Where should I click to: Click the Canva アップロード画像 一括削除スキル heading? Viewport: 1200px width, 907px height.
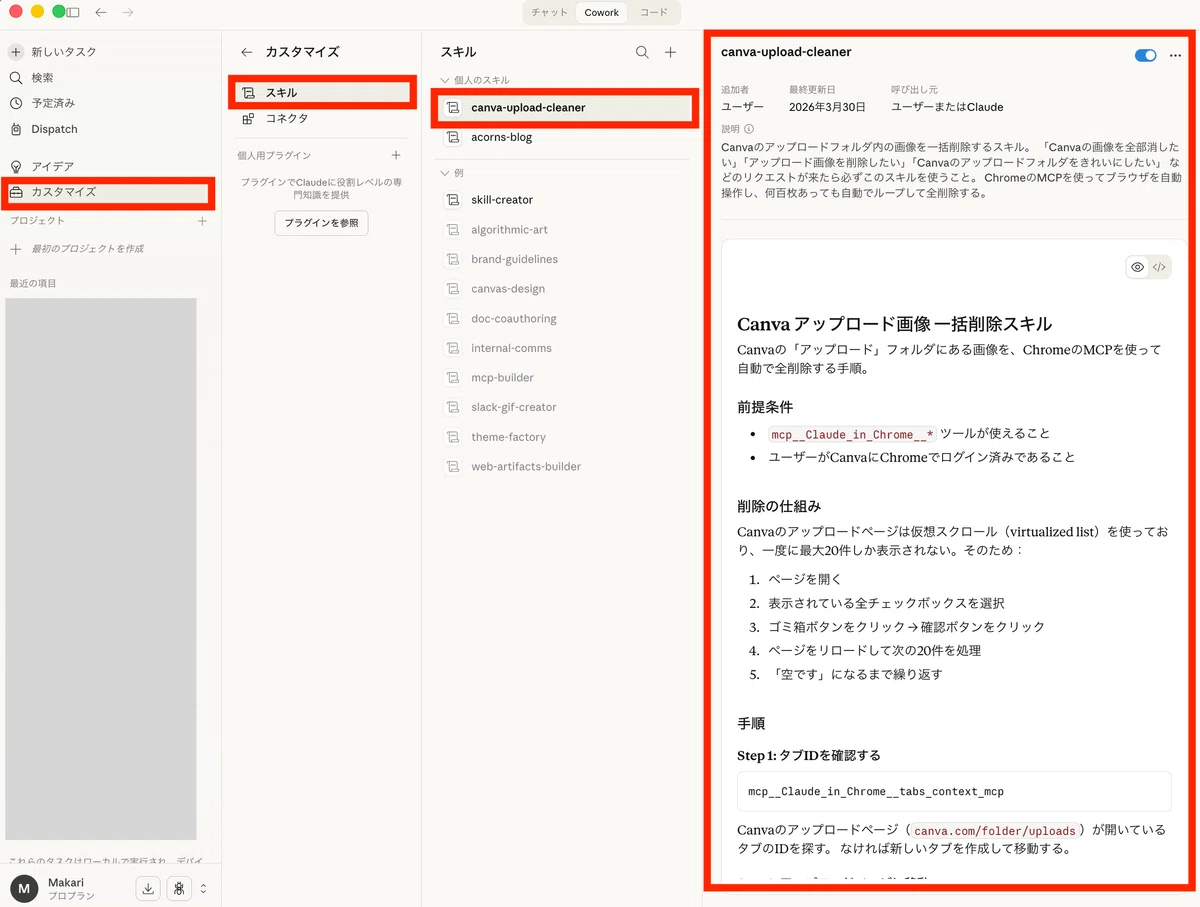coord(894,324)
